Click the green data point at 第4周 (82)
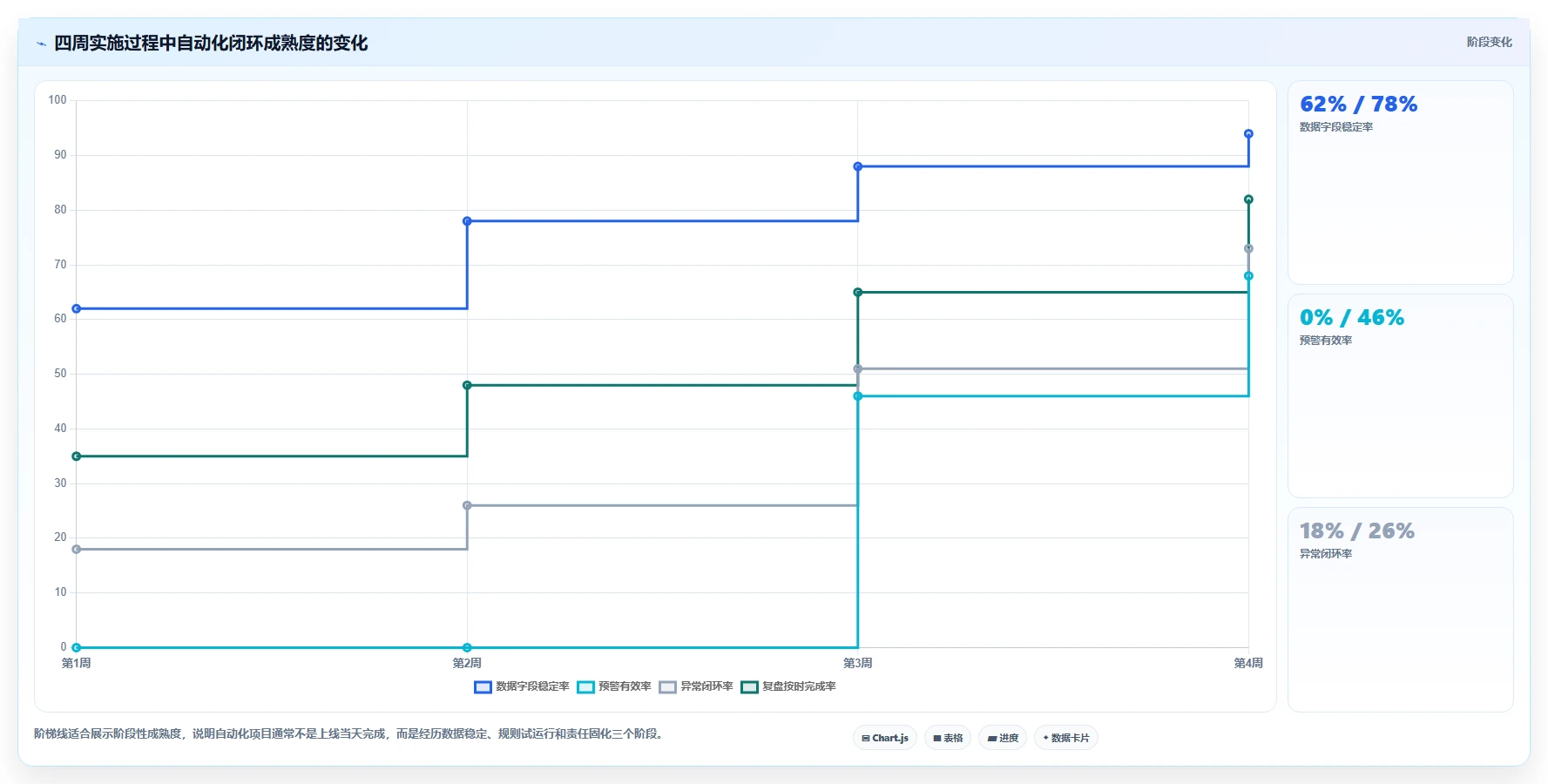 click(1248, 199)
